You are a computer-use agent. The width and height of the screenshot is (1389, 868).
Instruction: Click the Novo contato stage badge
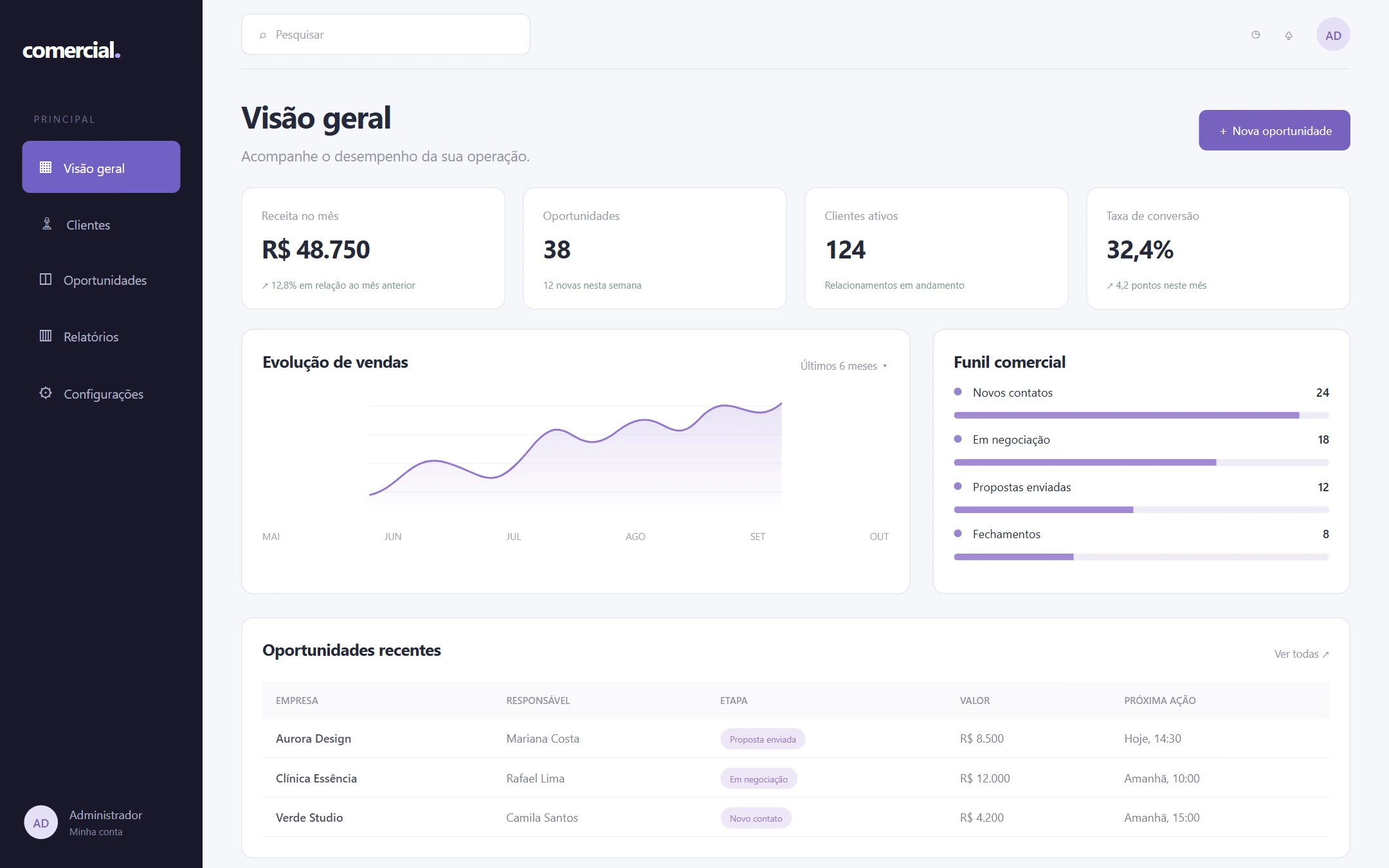tap(756, 818)
